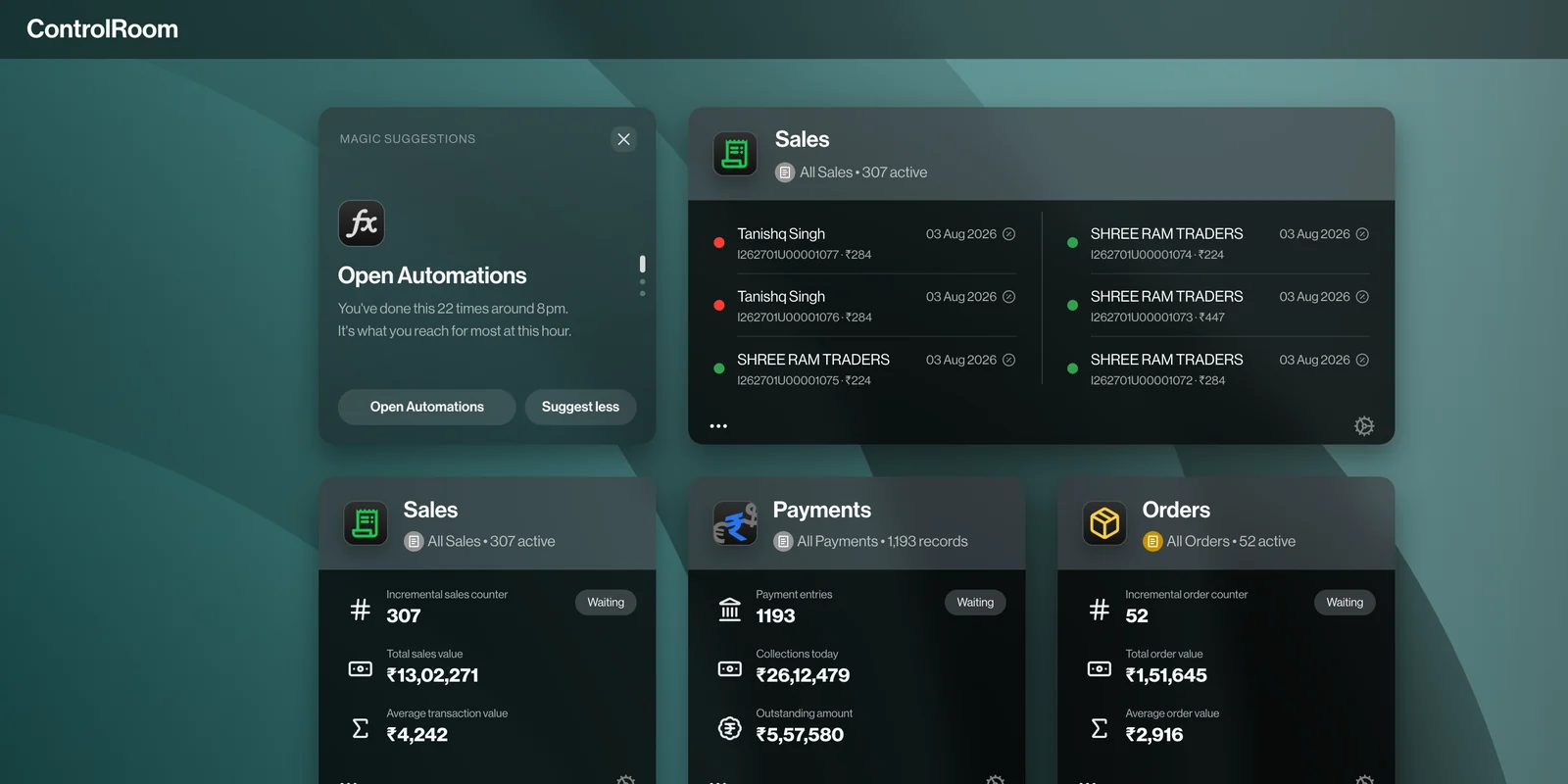1568x784 pixels.
Task: Click the Payment entries value 1193
Action: point(775,615)
